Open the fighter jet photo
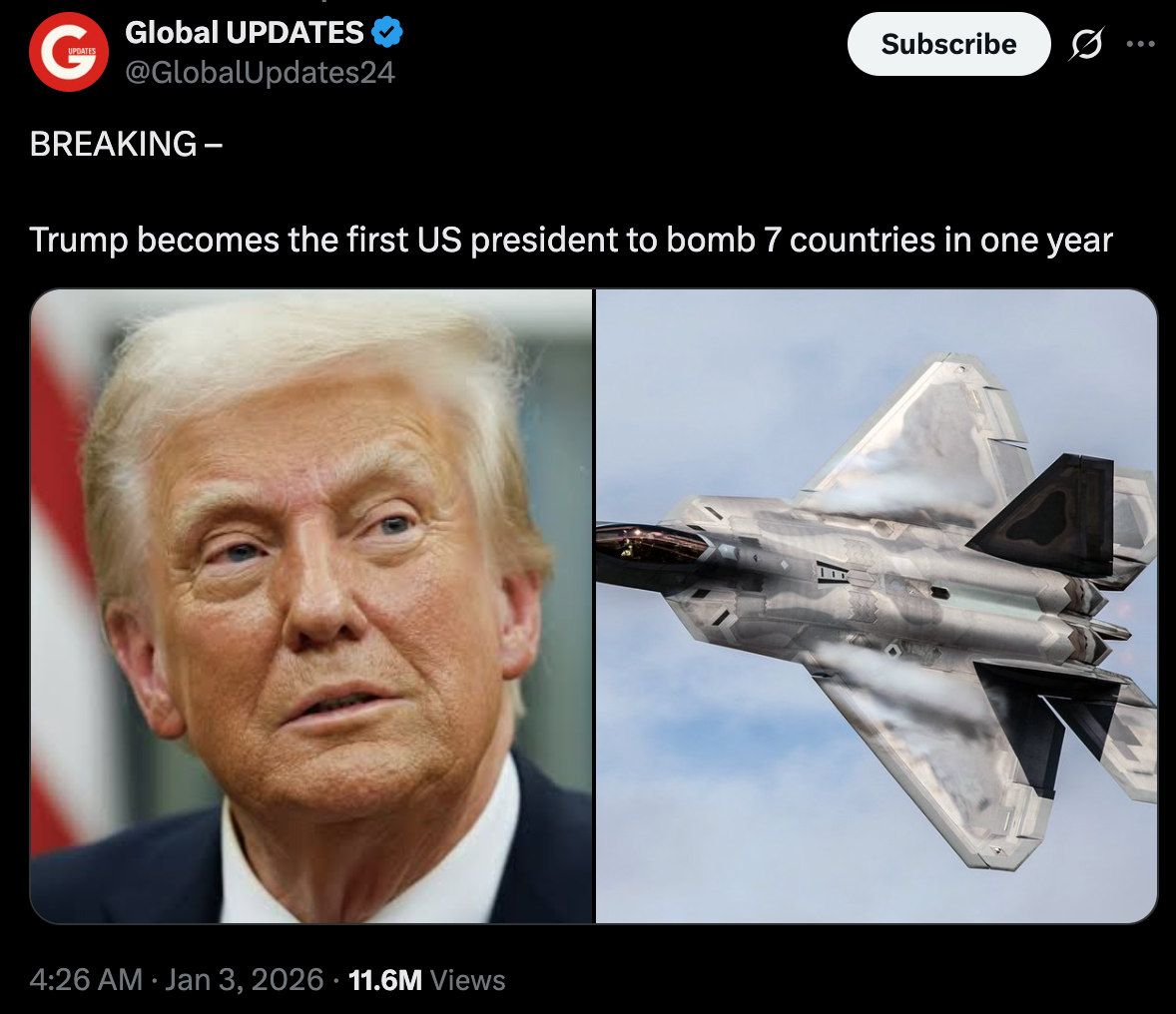 point(877,606)
